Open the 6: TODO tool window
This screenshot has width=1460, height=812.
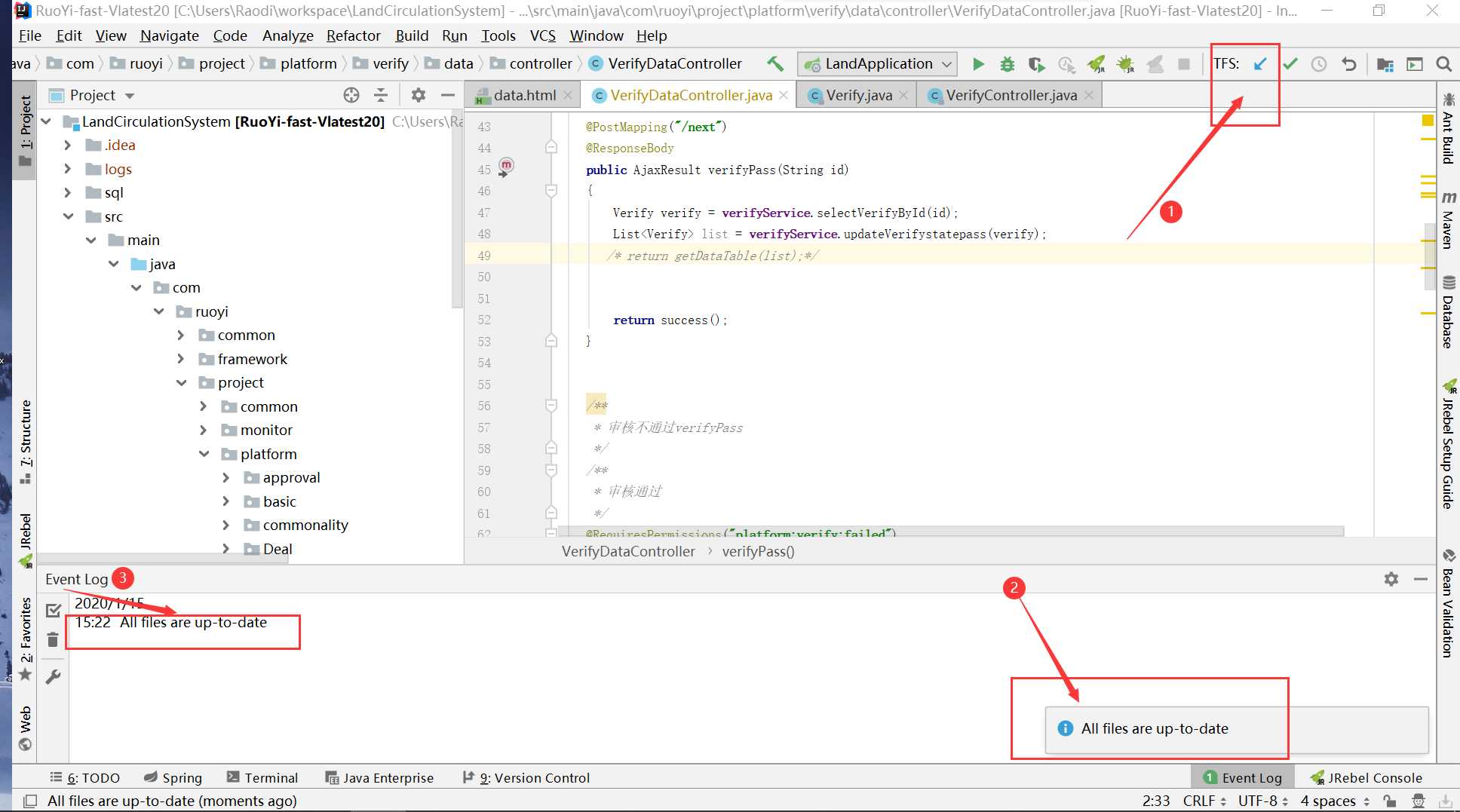85,777
